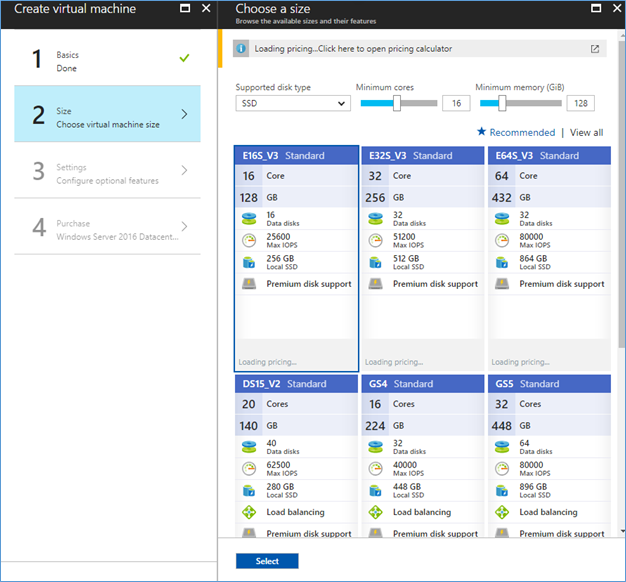Click data disks icon on E16S_V3 card
Screen dimensions: 626x582
click(249, 219)
